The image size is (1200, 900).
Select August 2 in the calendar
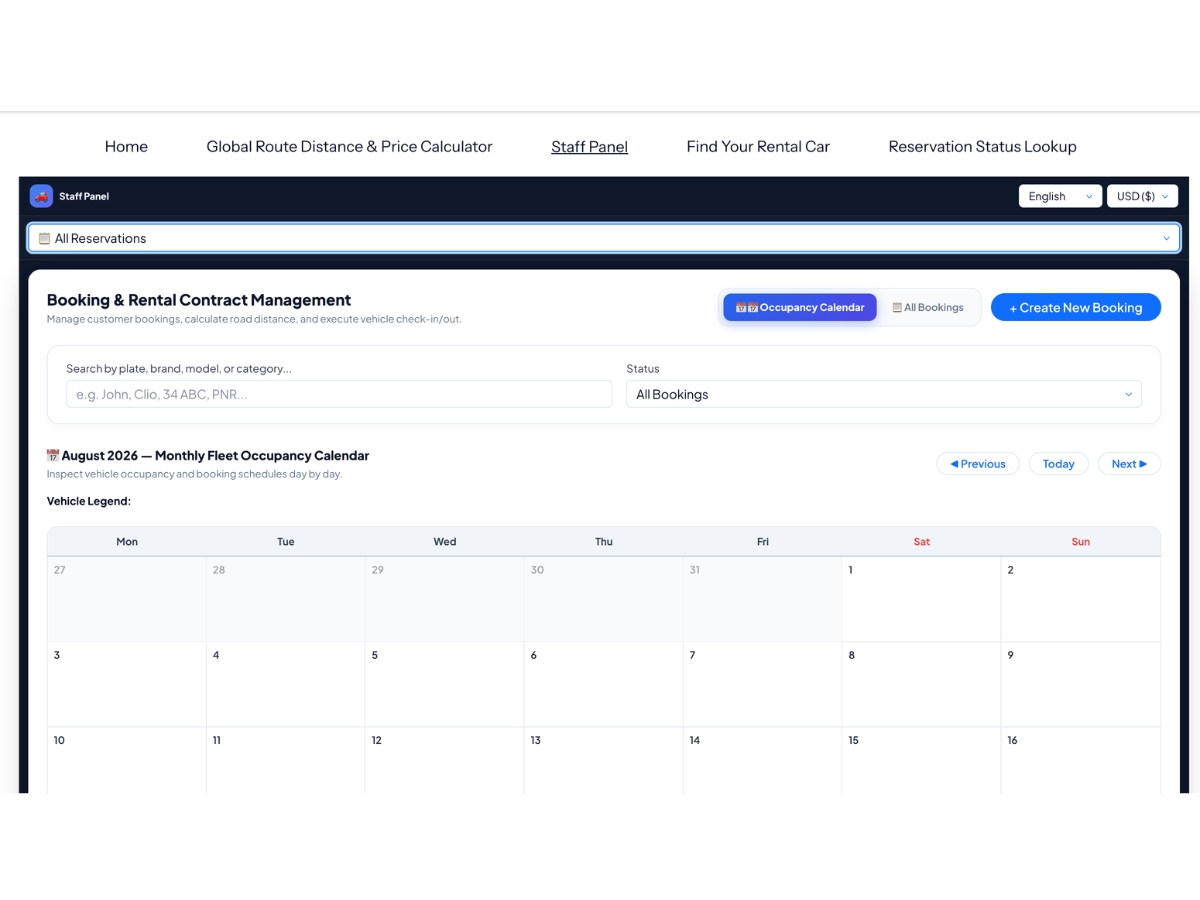coord(1081,599)
